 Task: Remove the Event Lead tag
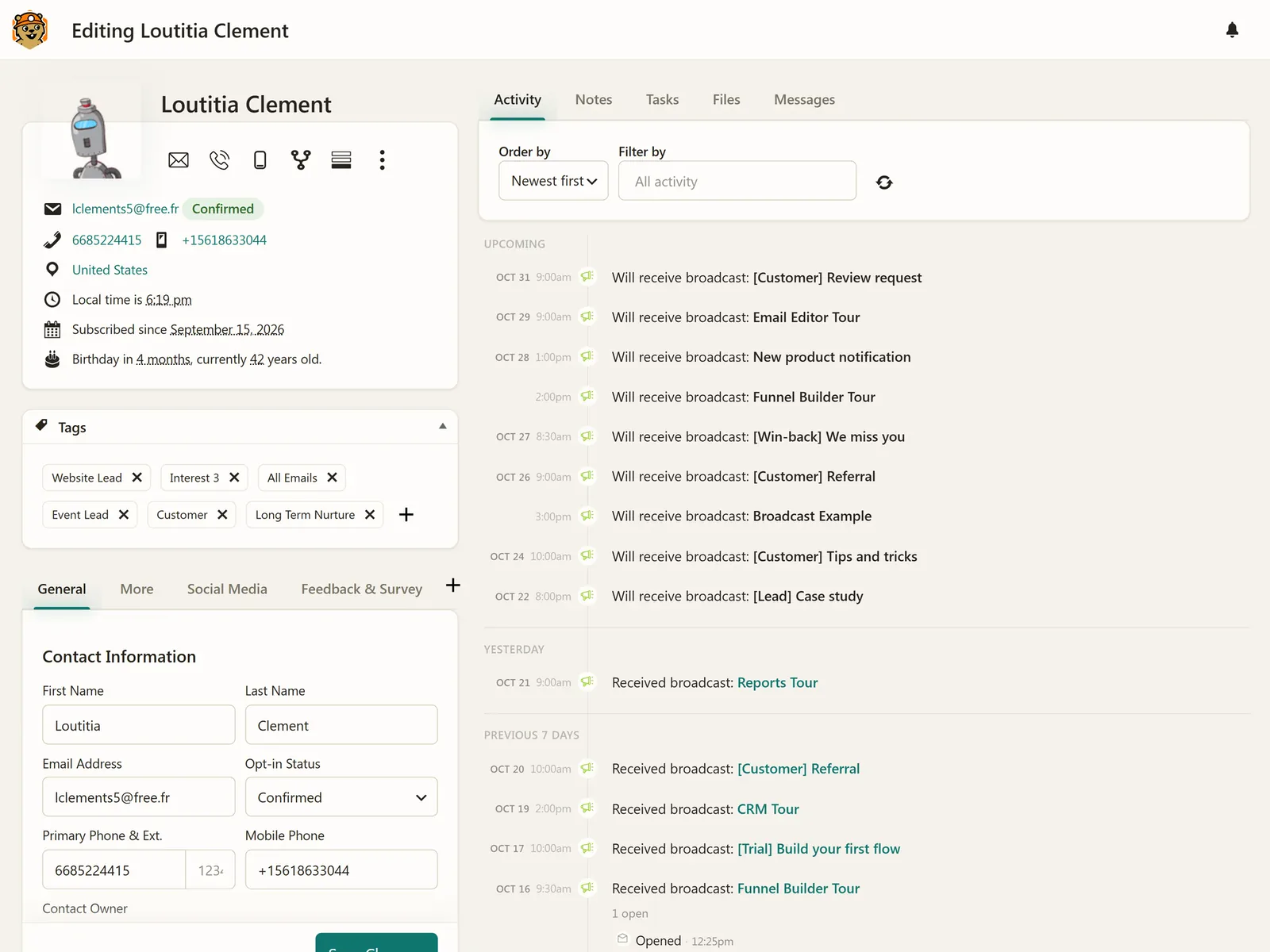tap(124, 514)
